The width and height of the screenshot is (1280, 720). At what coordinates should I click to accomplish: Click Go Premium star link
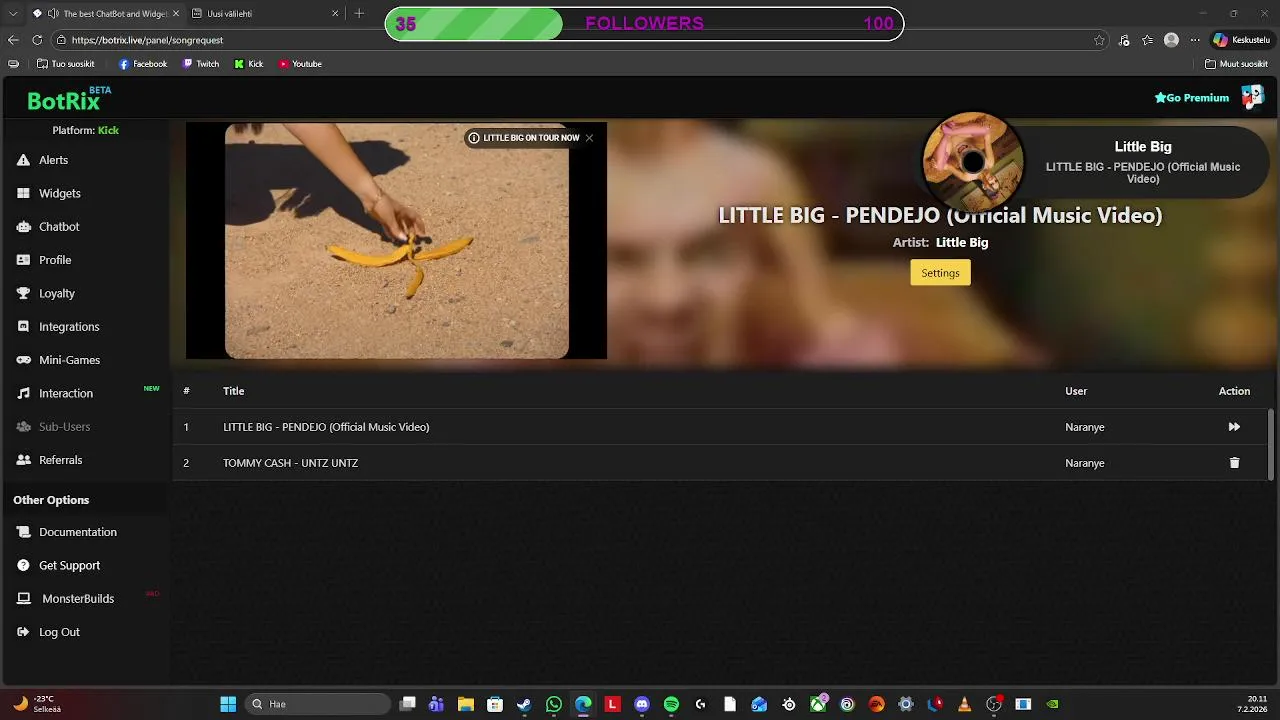(1192, 98)
